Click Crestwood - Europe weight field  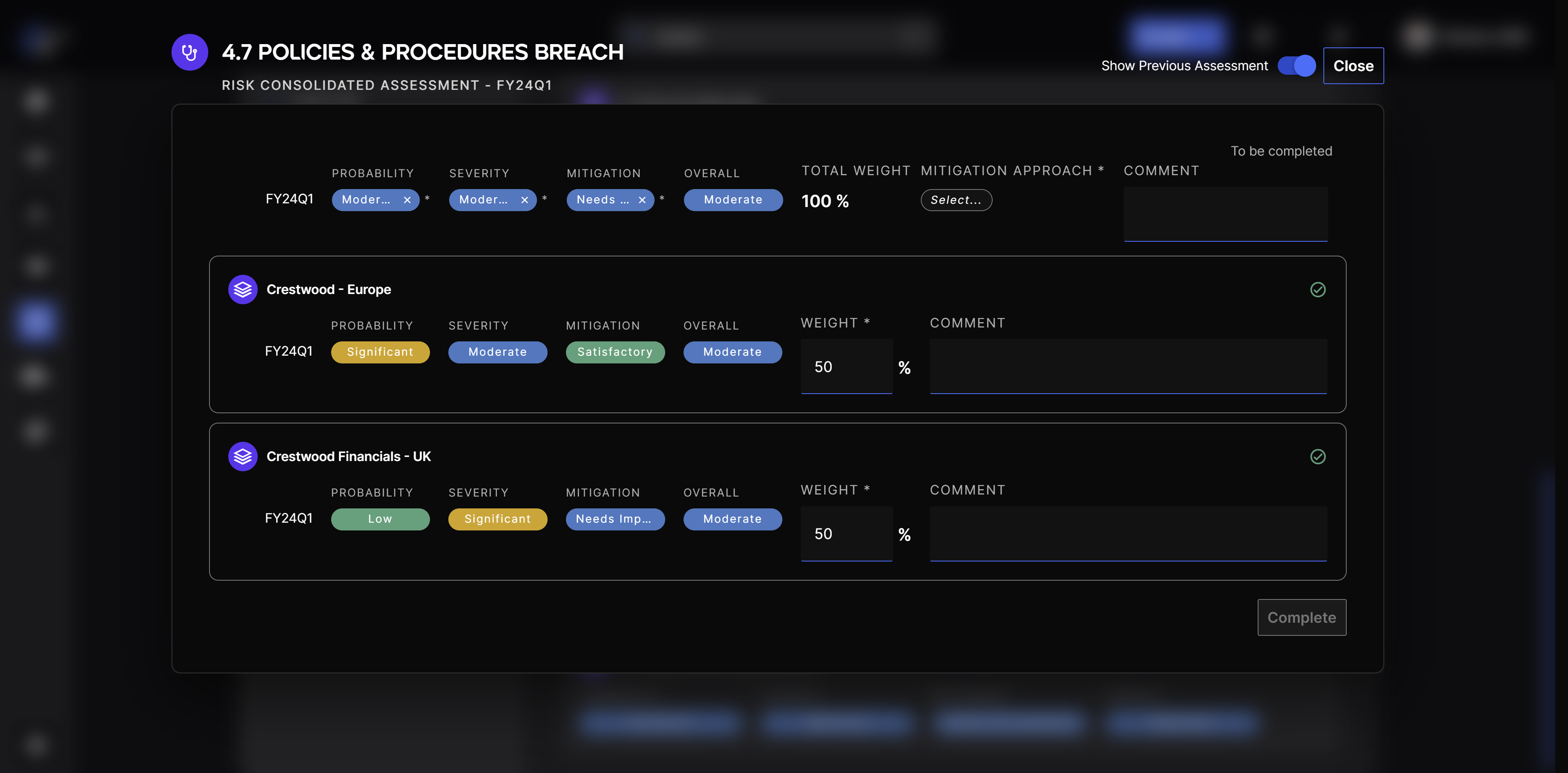click(846, 366)
